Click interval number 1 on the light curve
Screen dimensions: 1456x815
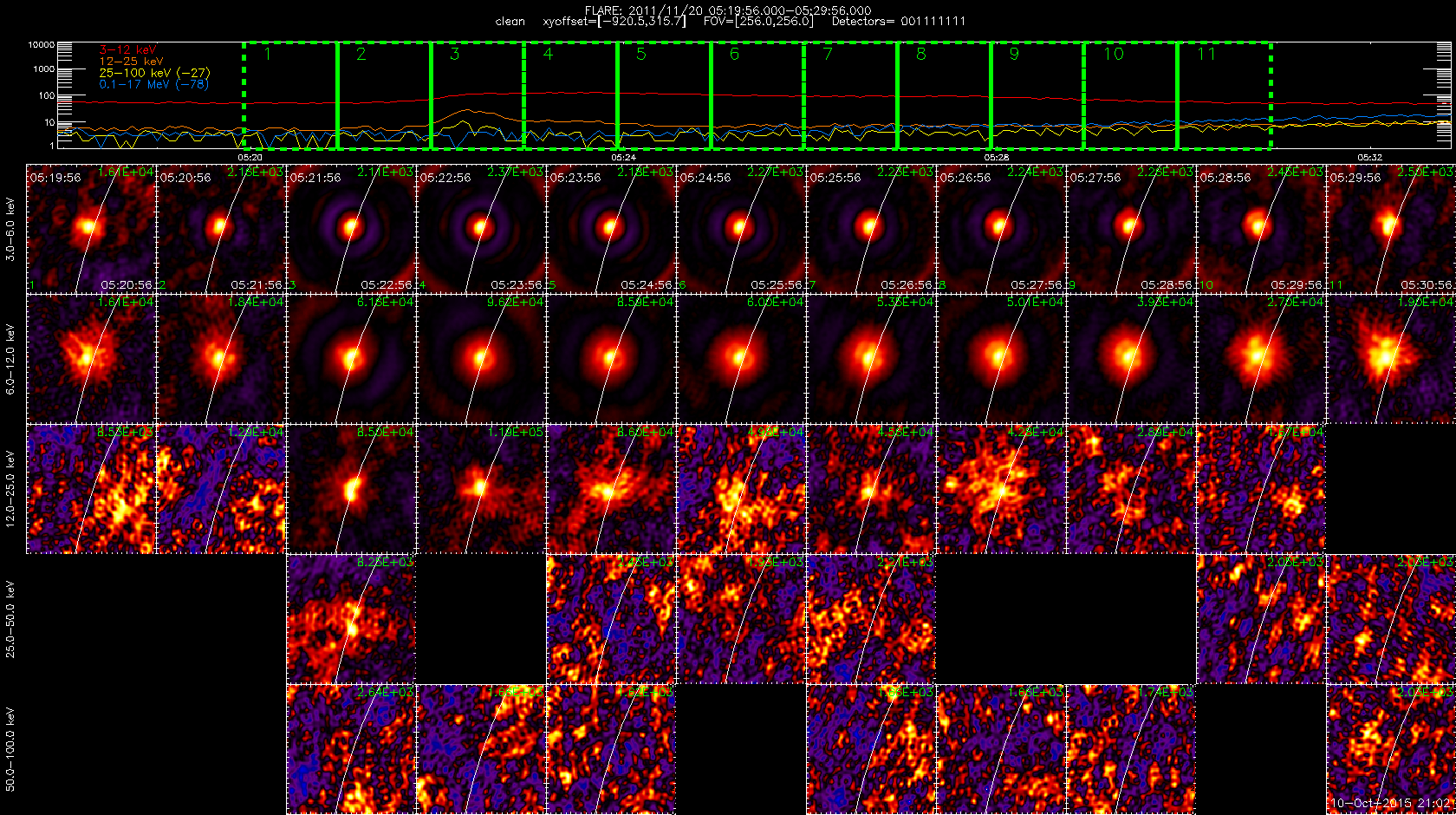pyautogui.click(x=268, y=54)
